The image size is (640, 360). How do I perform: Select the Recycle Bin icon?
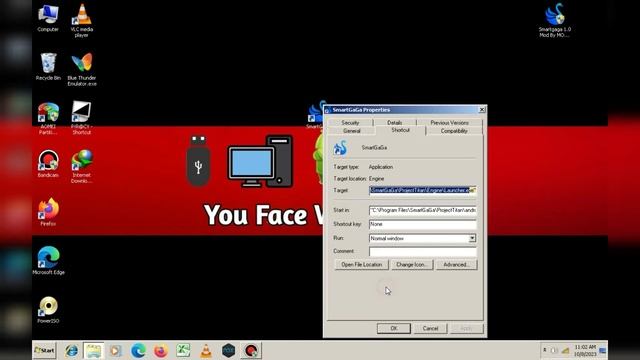[48, 67]
